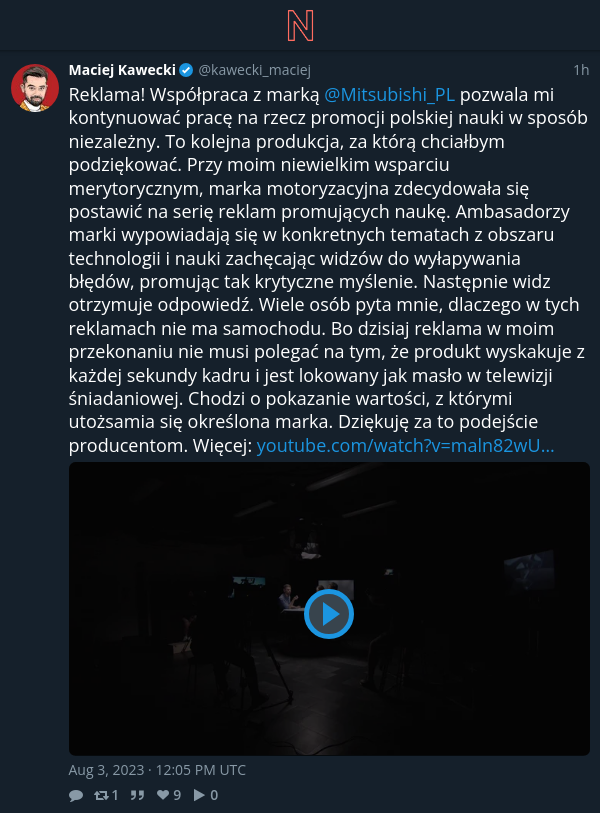Screen dimensions: 600x813
Task: Open the Maciej Kawecki display name link
Action: click(x=122, y=70)
